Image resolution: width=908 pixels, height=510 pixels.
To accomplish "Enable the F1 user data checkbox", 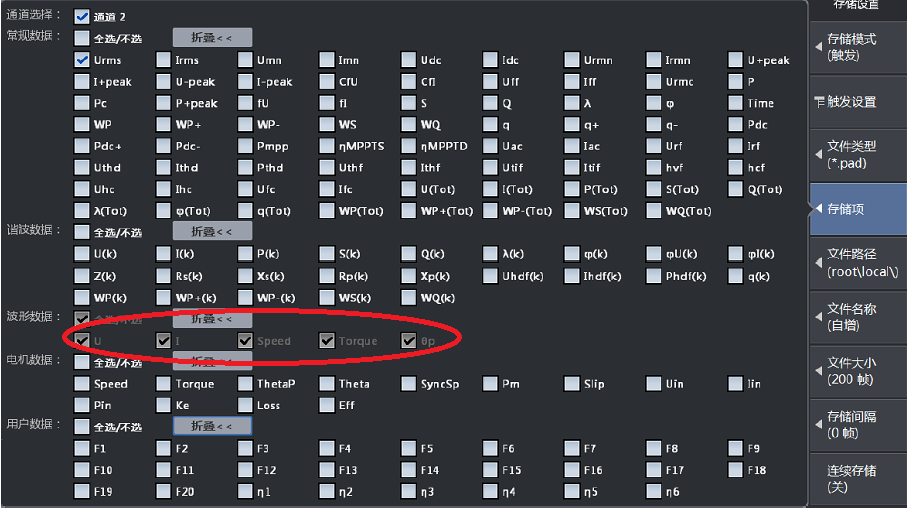I will click(82, 449).
